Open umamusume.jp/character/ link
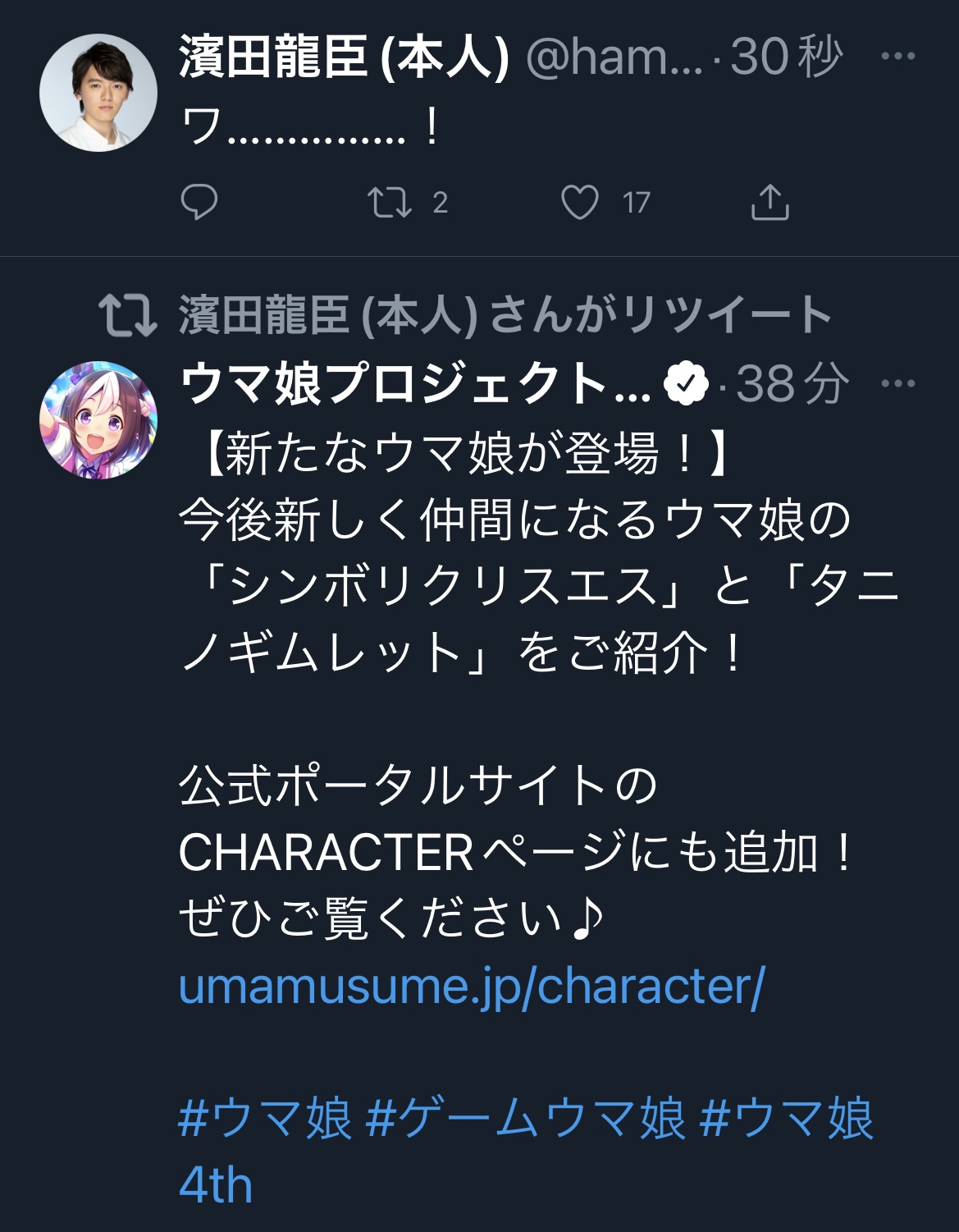This screenshot has height=1232, width=959. click(x=472, y=986)
